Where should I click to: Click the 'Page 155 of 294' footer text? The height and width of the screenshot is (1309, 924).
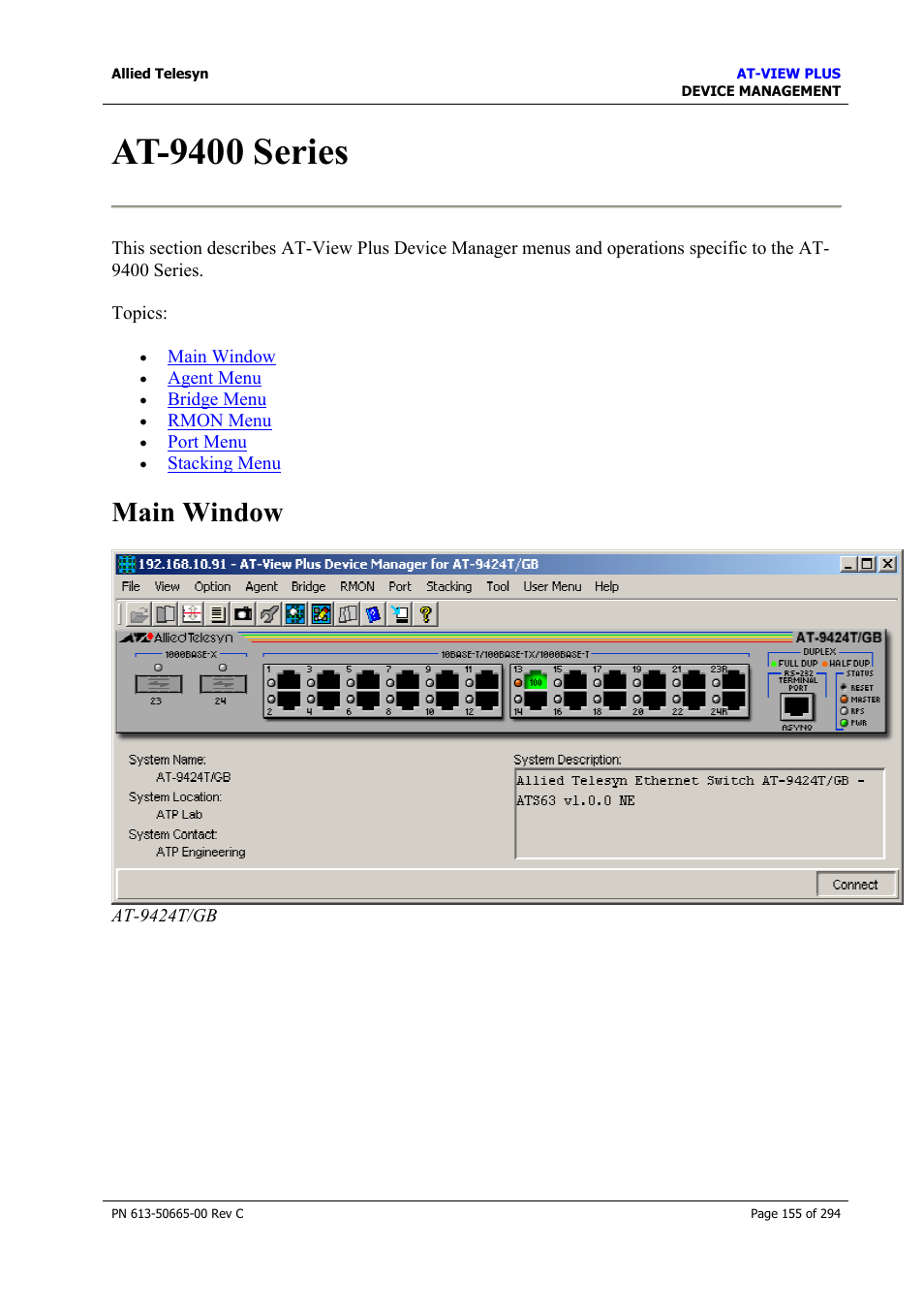click(x=795, y=1214)
